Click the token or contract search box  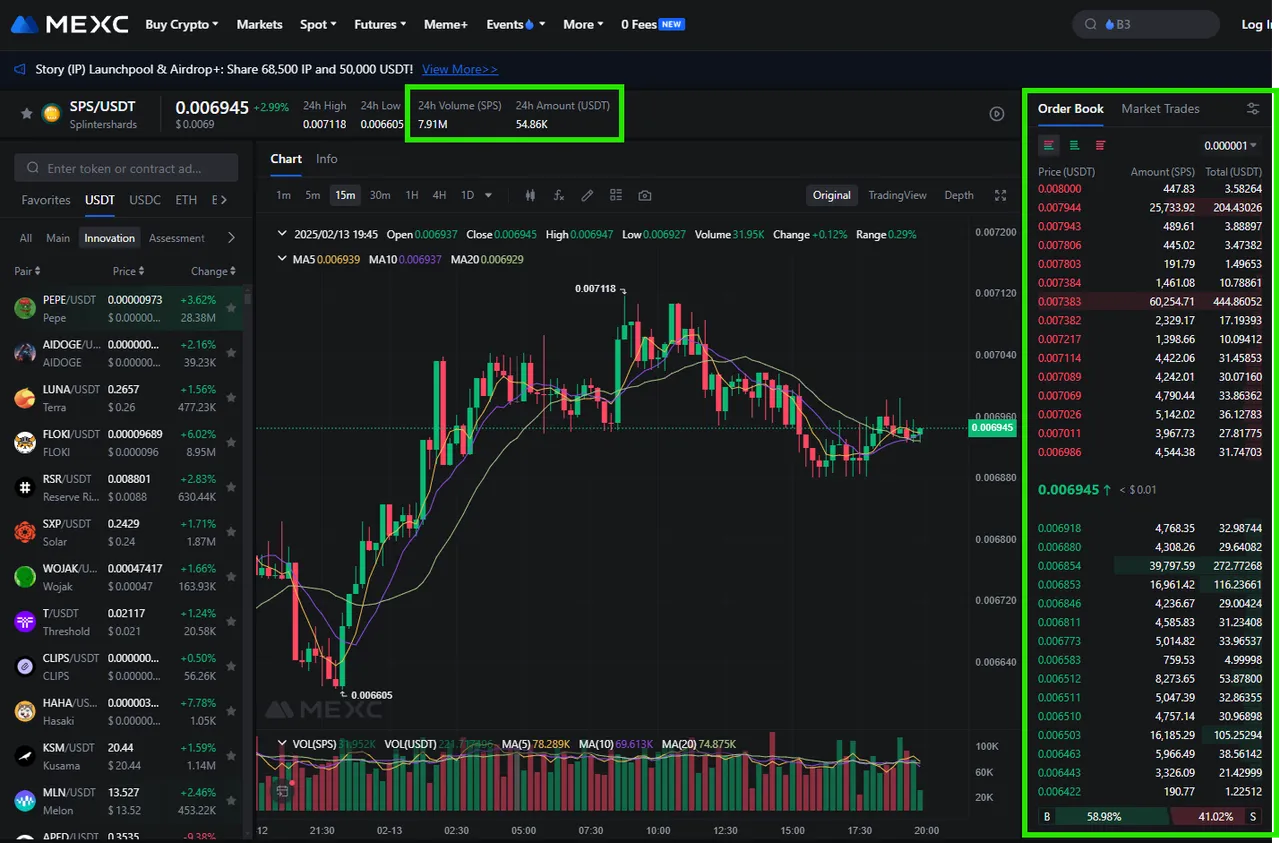tap(126, 168)
